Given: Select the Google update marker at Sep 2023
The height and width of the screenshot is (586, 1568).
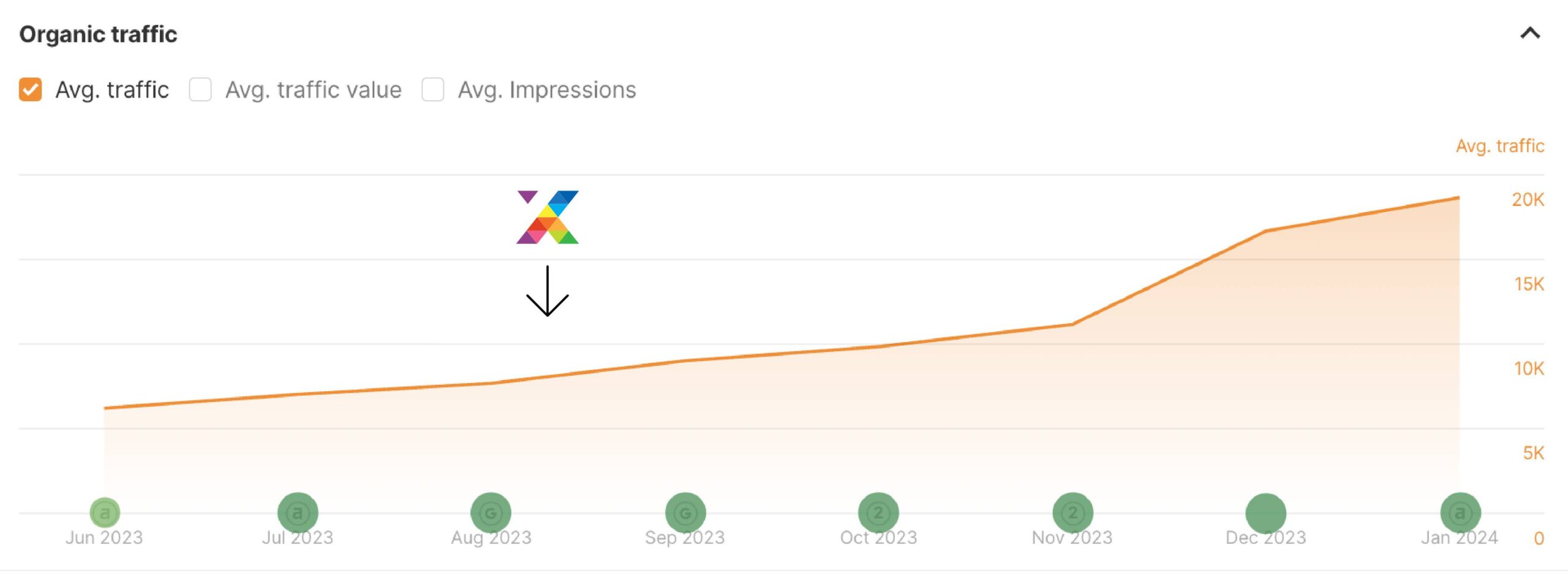Looking at the screenshot, I should pyautogui.click(x=685, y=512).
